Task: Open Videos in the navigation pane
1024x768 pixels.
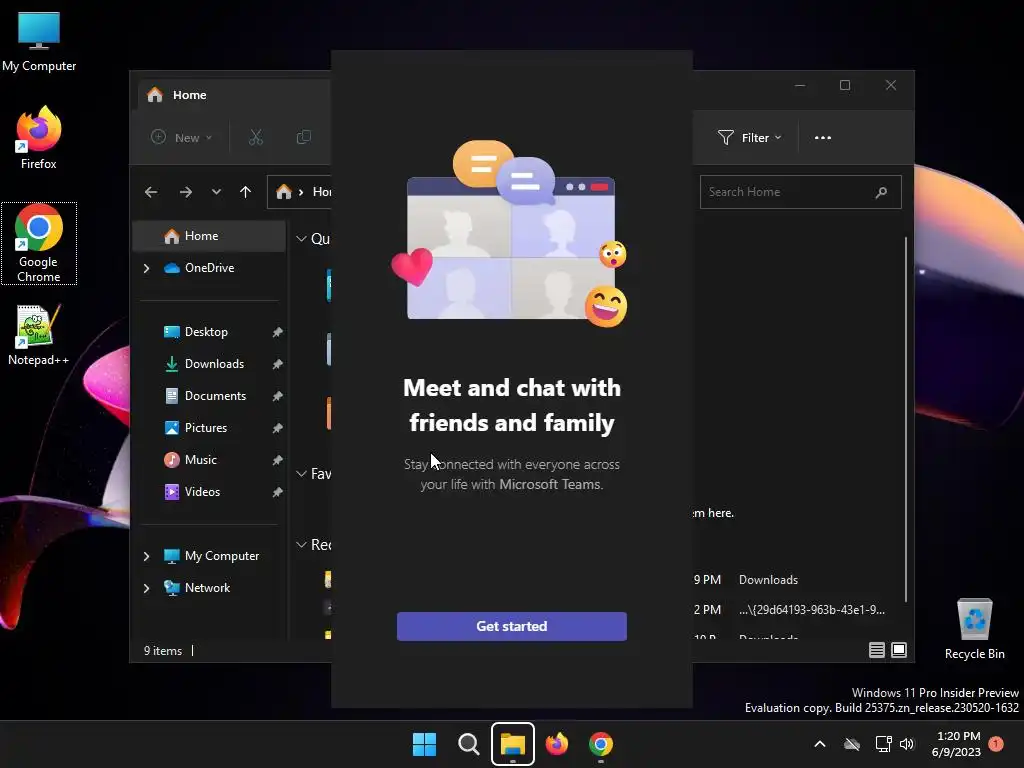Action: (201, 492)
